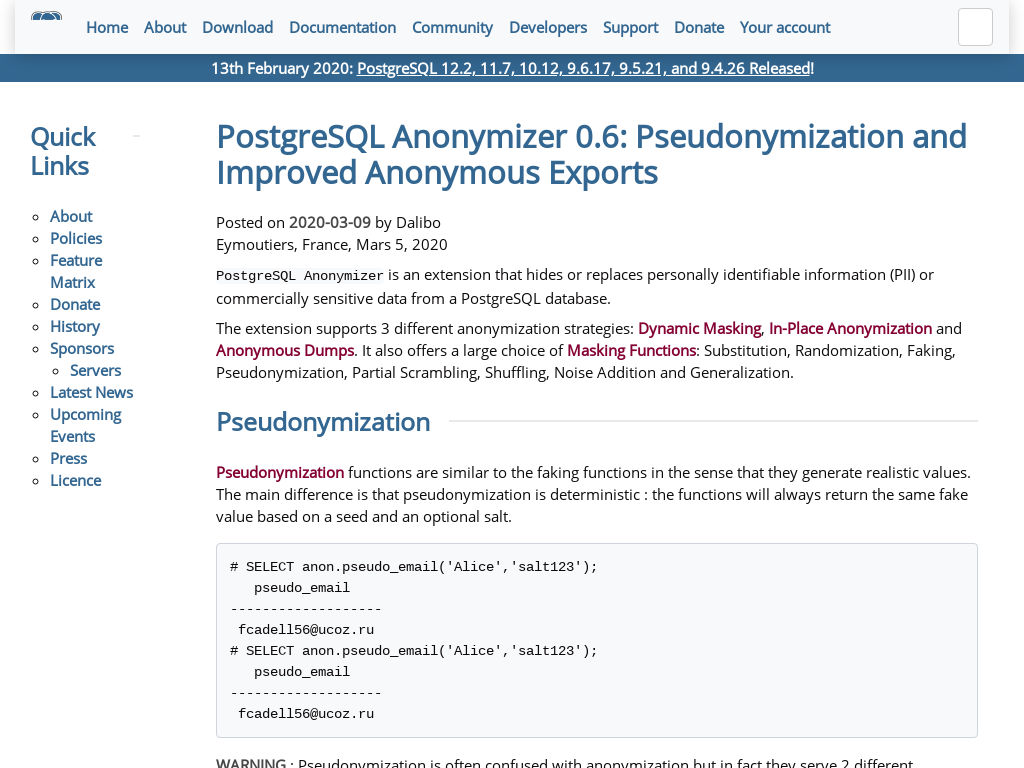Open Feature Matrix quick link
The image size is (1024, 768).
click(76, 271)
